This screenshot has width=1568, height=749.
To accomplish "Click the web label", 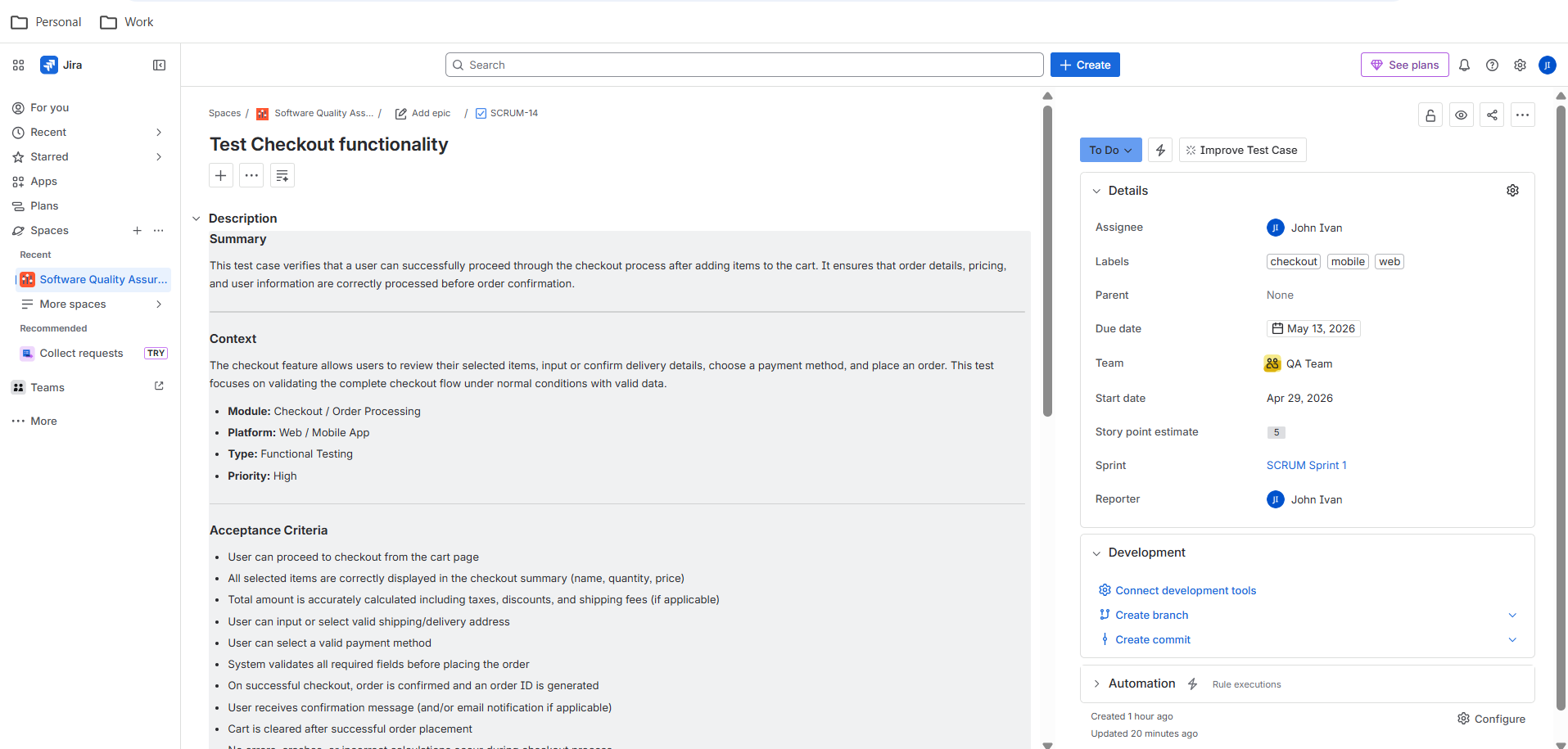I will [1390, 261].
